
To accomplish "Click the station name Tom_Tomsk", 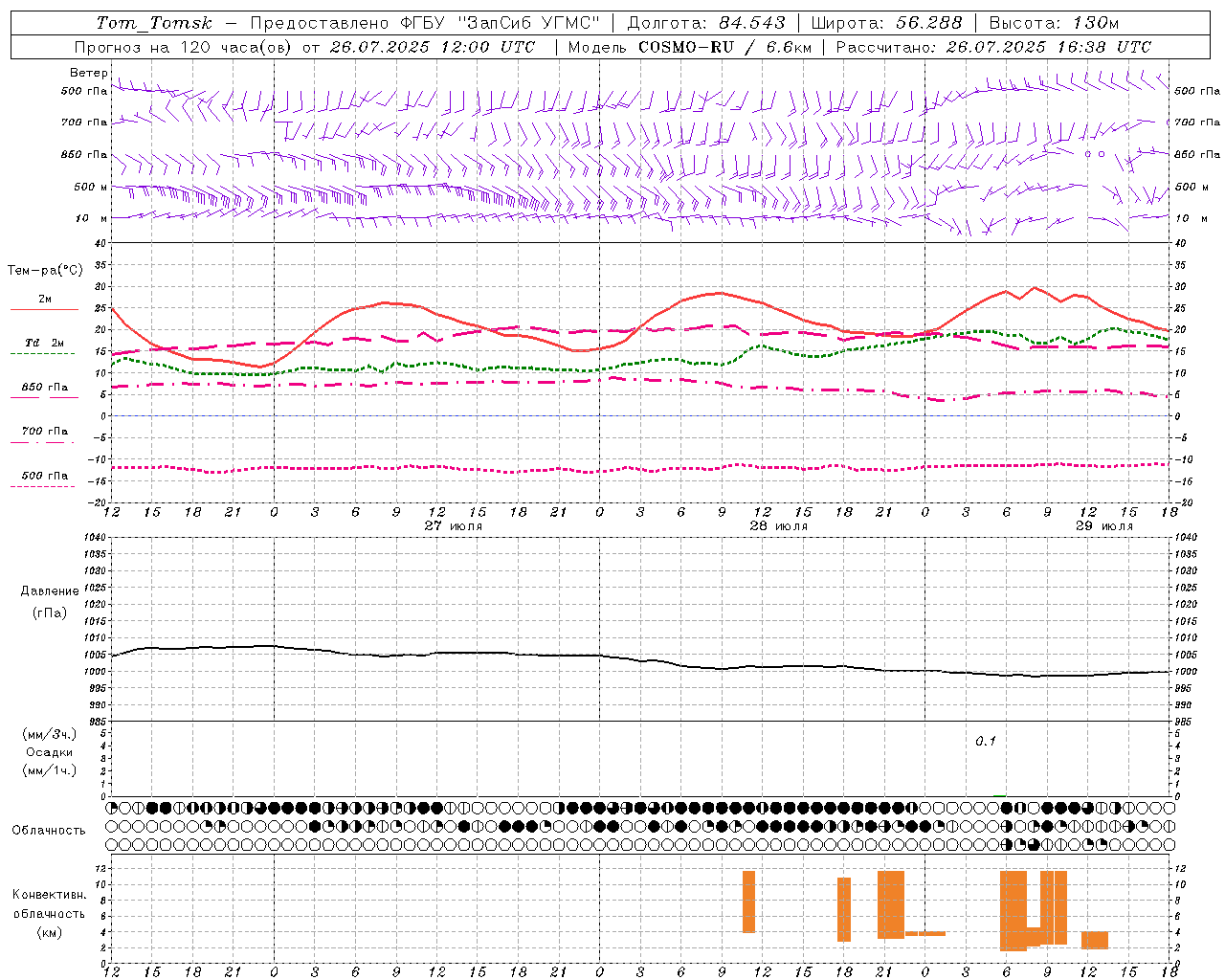I will pos(154,23).
